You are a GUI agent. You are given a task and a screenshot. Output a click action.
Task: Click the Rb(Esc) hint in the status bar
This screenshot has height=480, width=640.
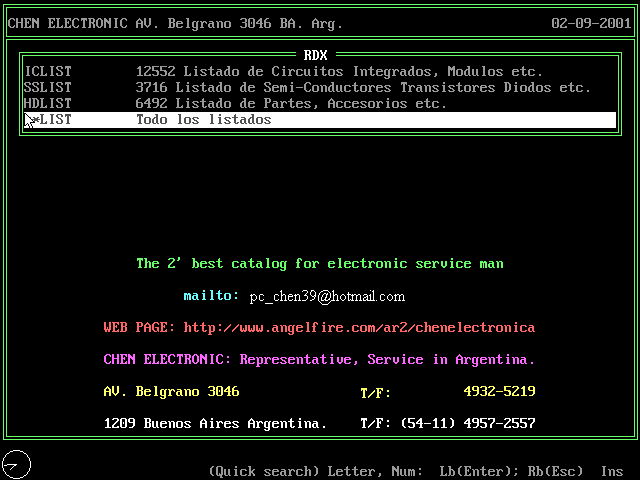pos(555,471)
